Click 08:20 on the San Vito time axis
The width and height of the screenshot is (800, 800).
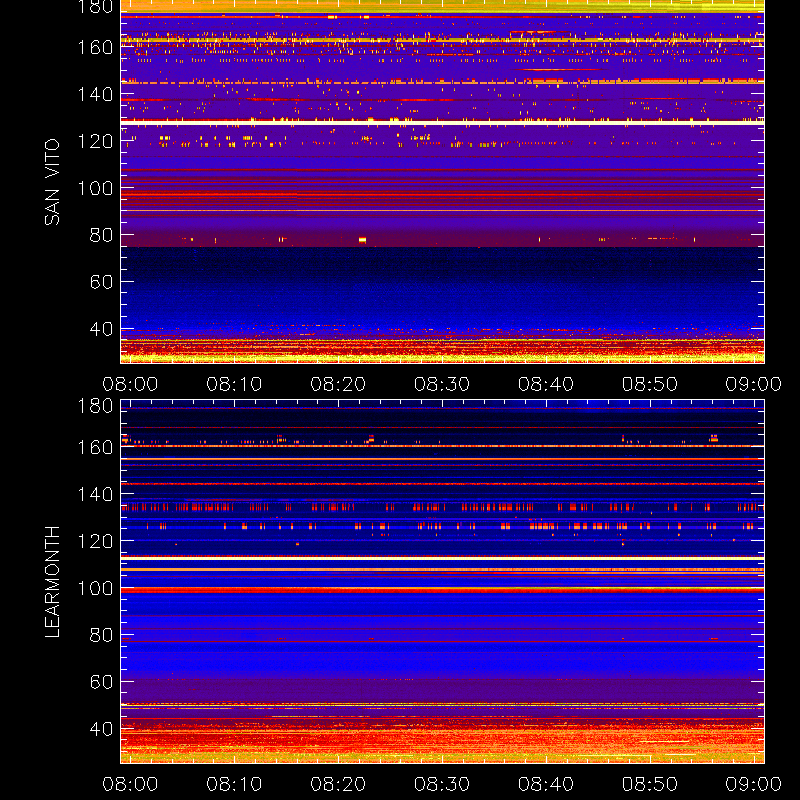(x=338, y=384)
